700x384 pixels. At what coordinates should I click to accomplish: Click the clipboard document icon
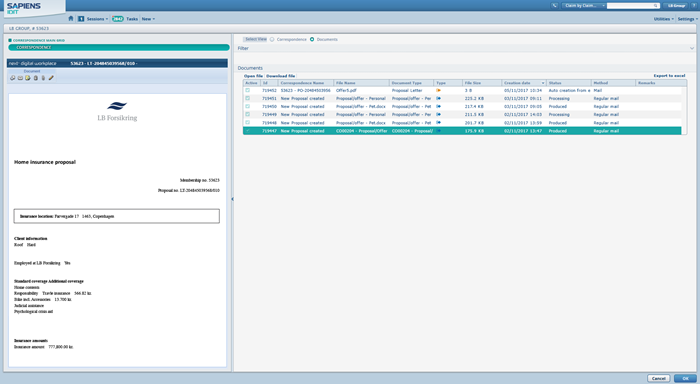point(36,78)
